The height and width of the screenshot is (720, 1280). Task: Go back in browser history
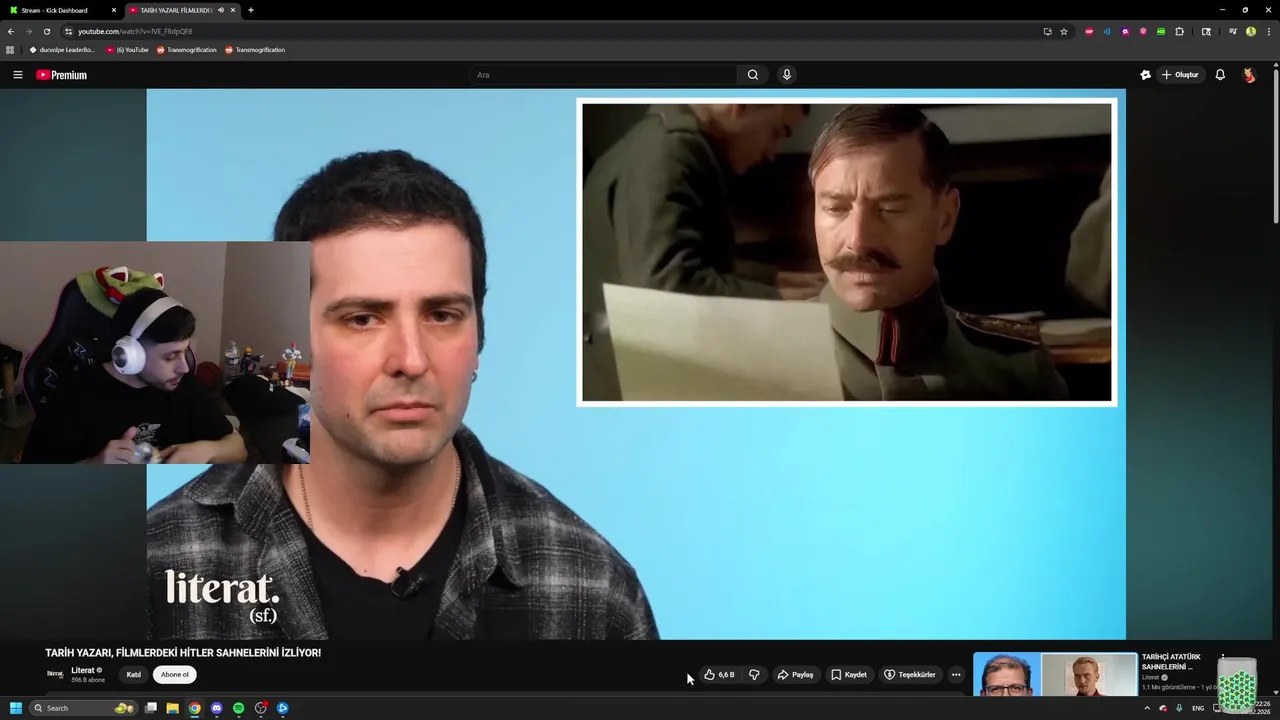[x=11, y=31]
